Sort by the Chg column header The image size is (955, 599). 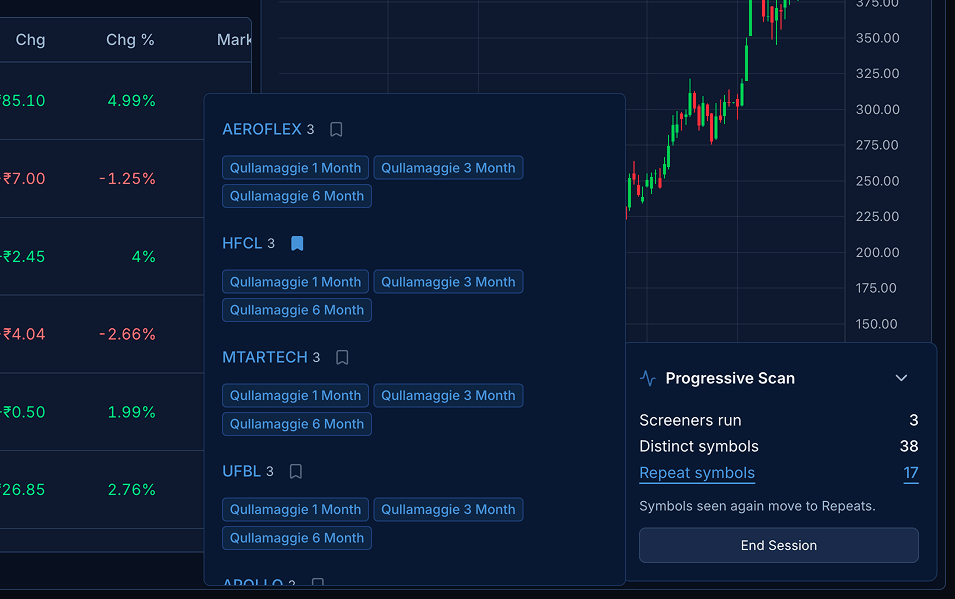tap(30, 40)
